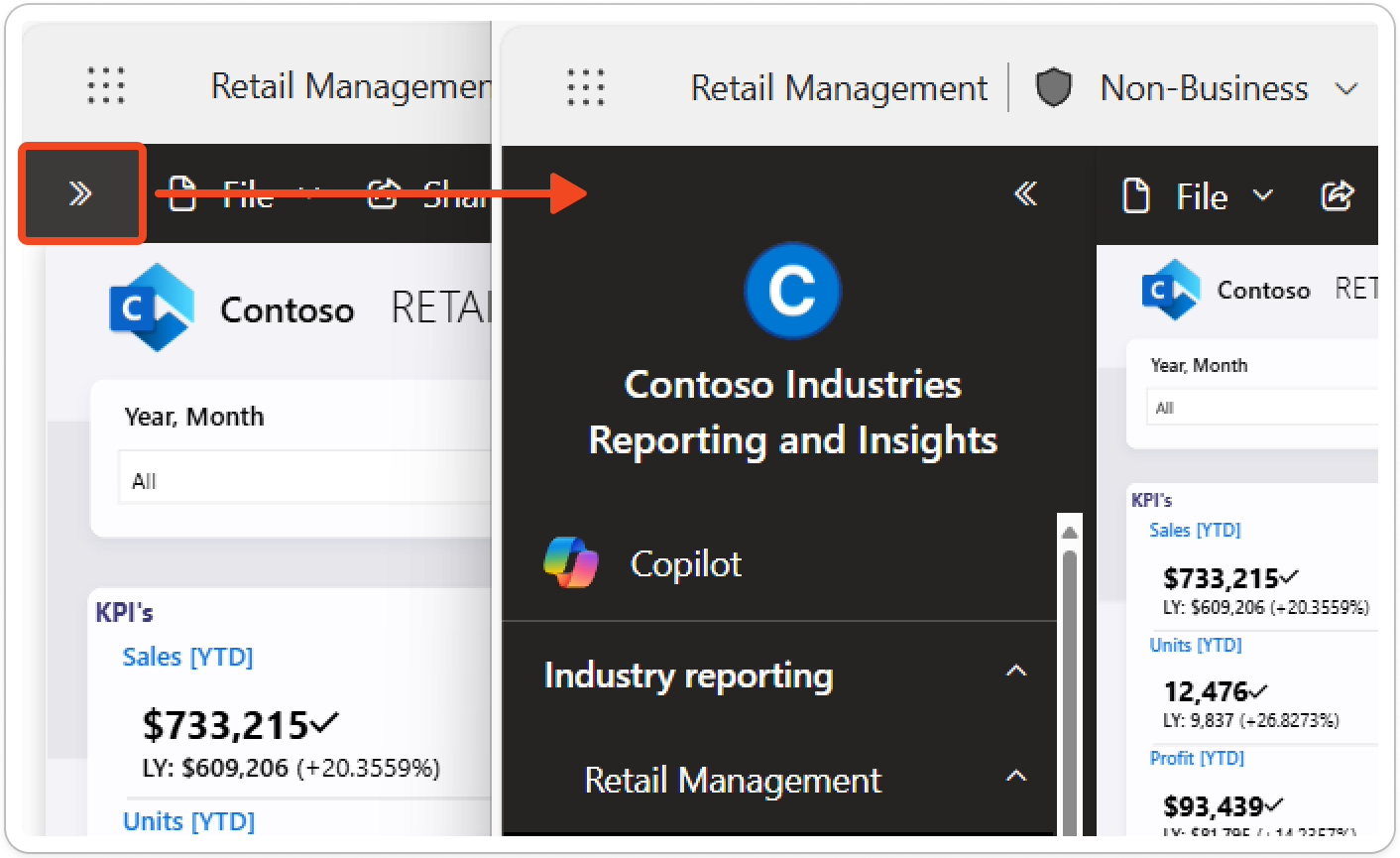Image resolution: width=1400 pixels, height=858 pixels.
Task: Click the Share icon beside File
Action: coord(1338,195)
